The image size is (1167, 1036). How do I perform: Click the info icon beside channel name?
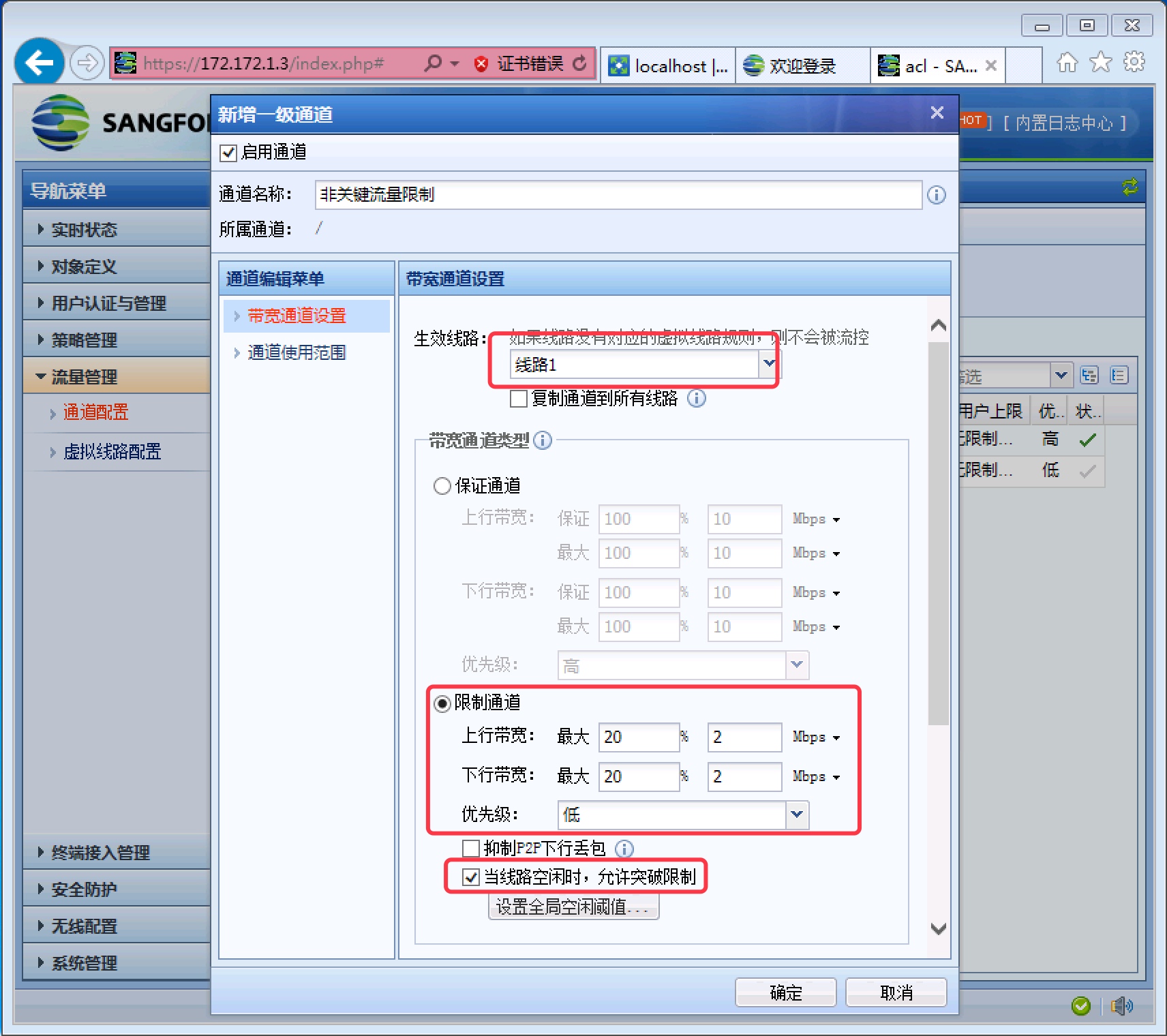pyautogui.click(x=937, y=195)
